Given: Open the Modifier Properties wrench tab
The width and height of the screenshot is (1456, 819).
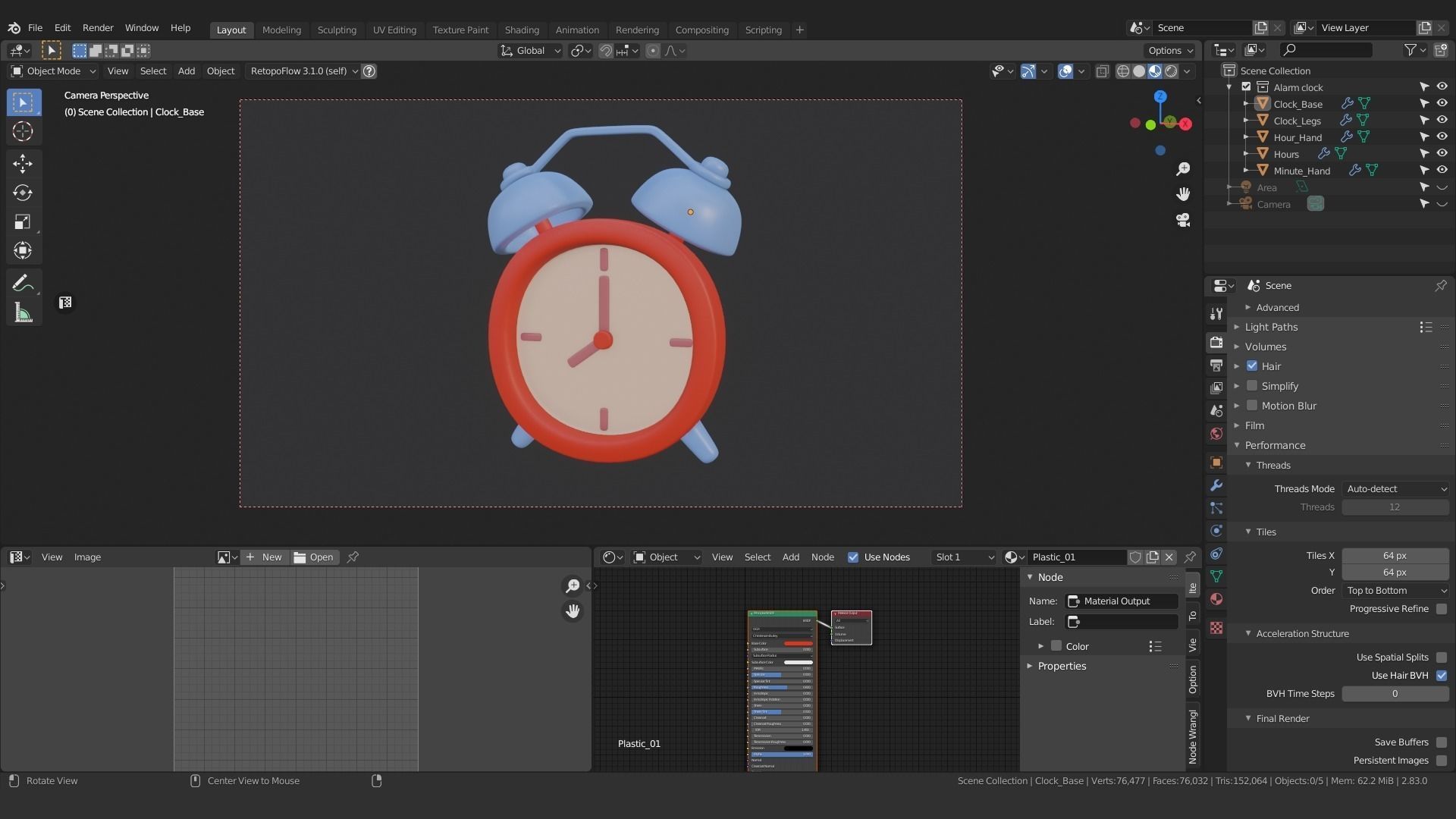Looking at the screenshot, I should point(1216,485).
